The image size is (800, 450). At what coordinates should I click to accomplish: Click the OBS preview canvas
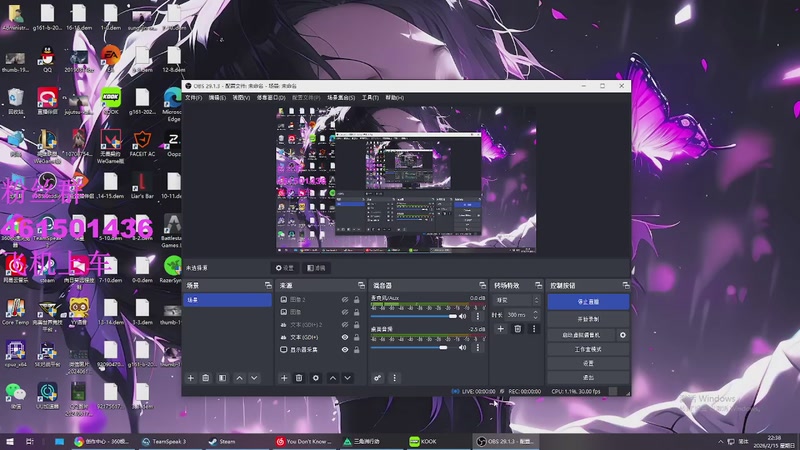[406, 180]
